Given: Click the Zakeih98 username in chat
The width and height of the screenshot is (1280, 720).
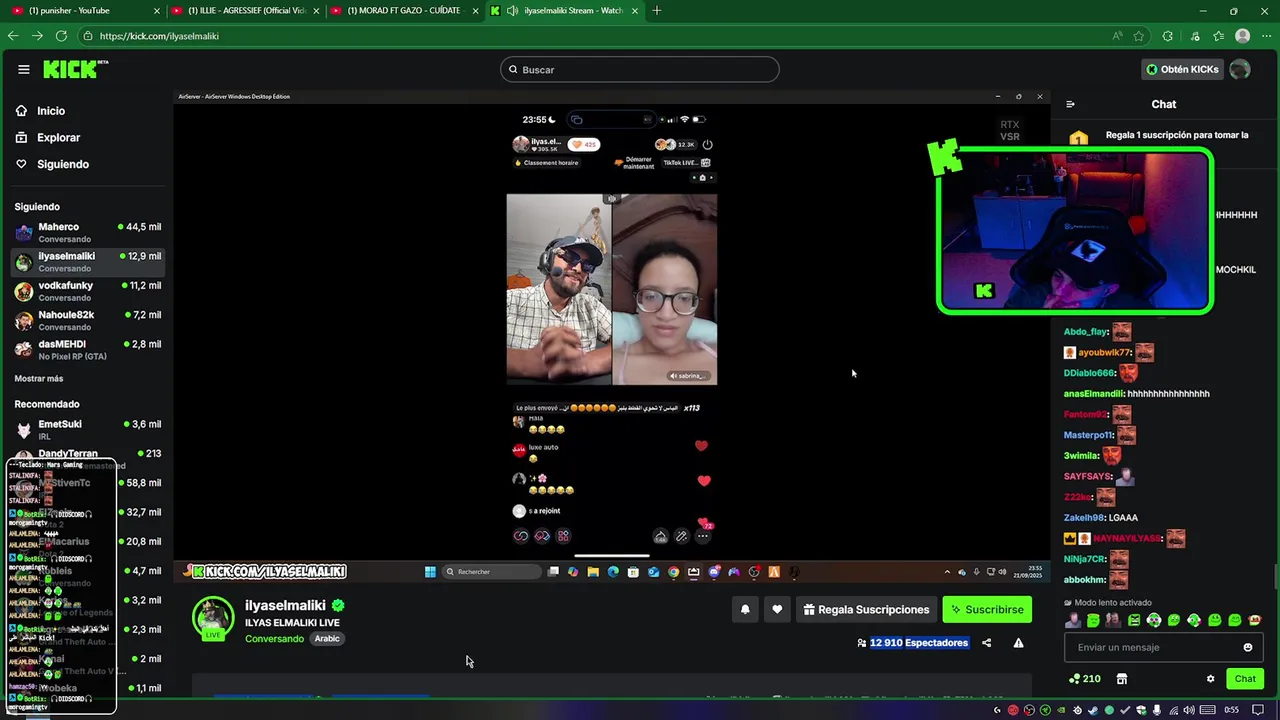Looking at the screenshot, I should (1085, 518).
